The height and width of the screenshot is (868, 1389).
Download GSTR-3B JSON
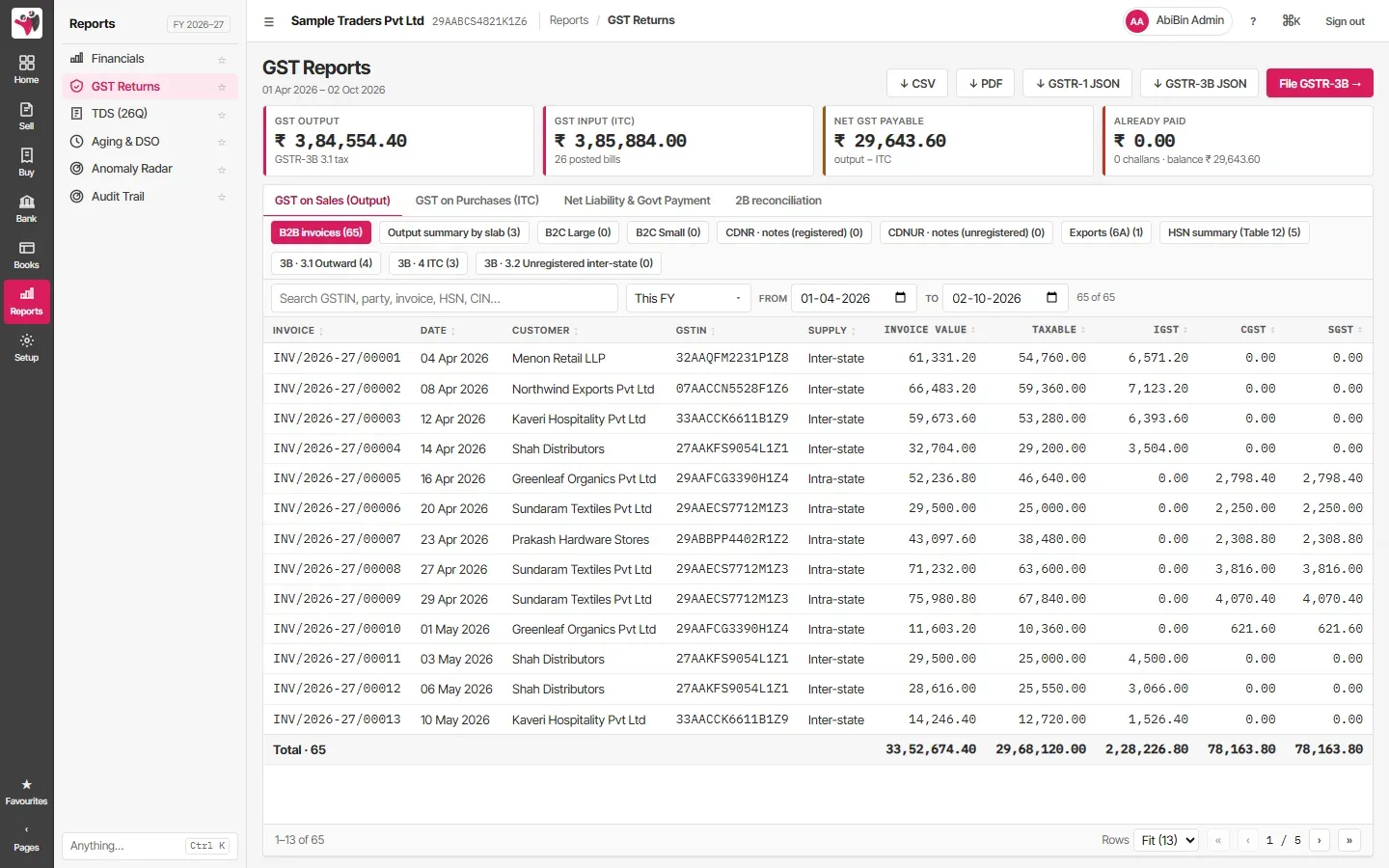[1199, 83]
